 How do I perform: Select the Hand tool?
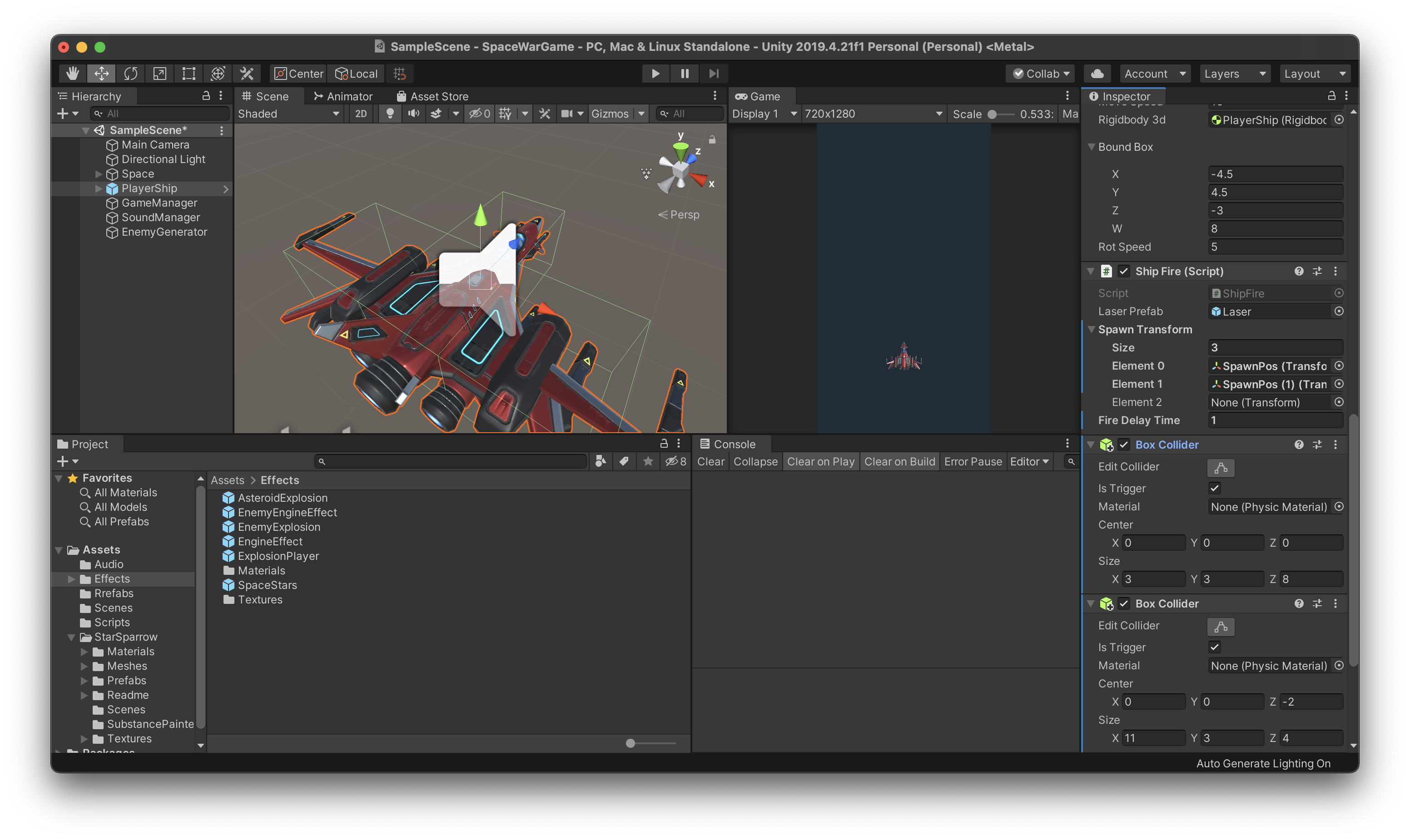[x=73, y=74]
